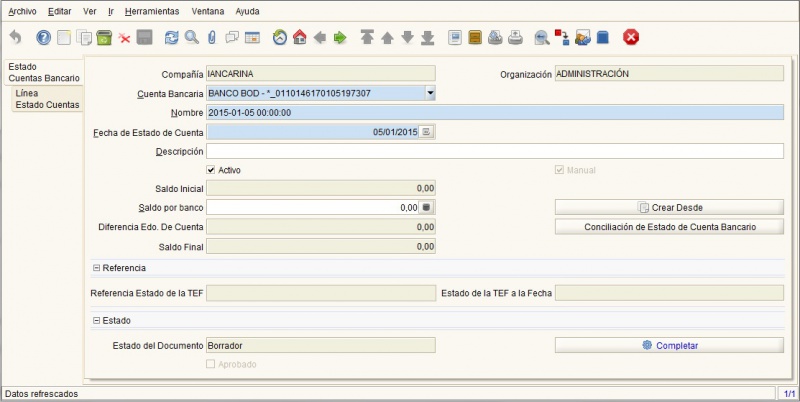
Task: Open print preview icon
Action: (495, 37)
